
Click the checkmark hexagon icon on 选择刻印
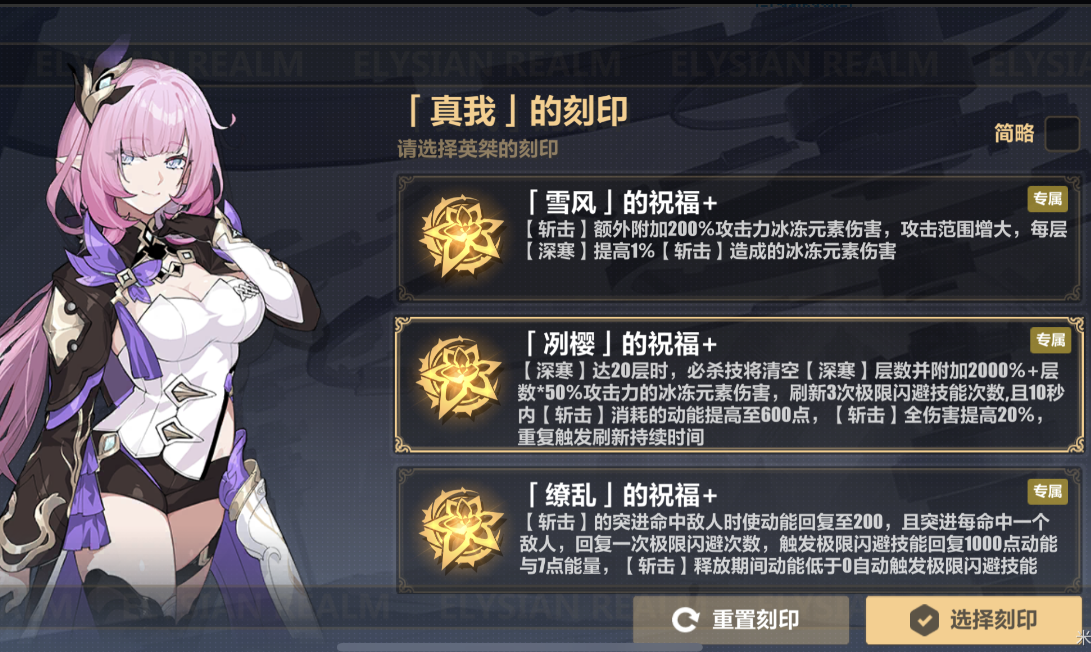(924, 619)
